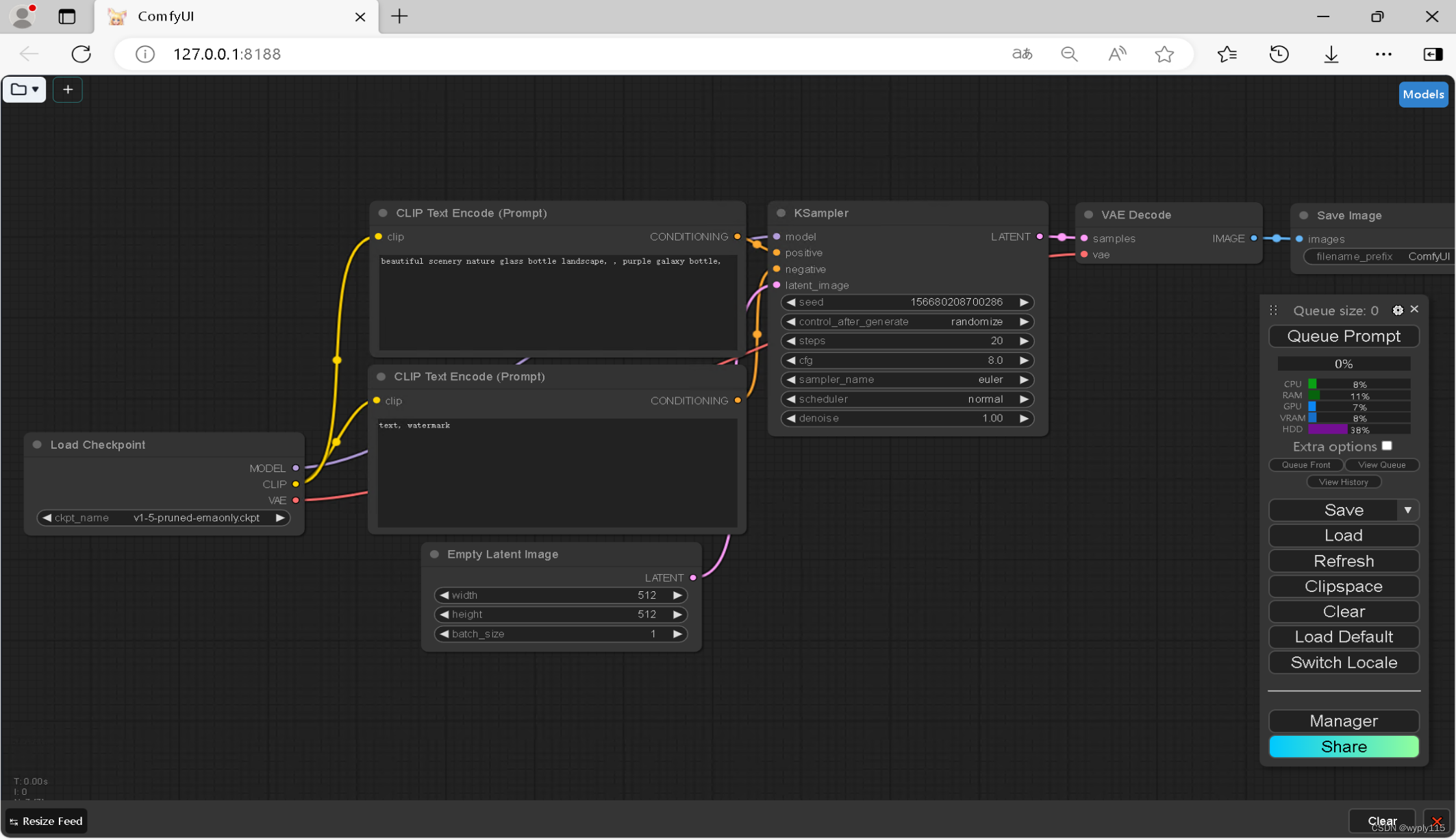Screen dimensions: 1456x840
Task: Increase the cfg value with right arrow
Action: point(1024,360)
